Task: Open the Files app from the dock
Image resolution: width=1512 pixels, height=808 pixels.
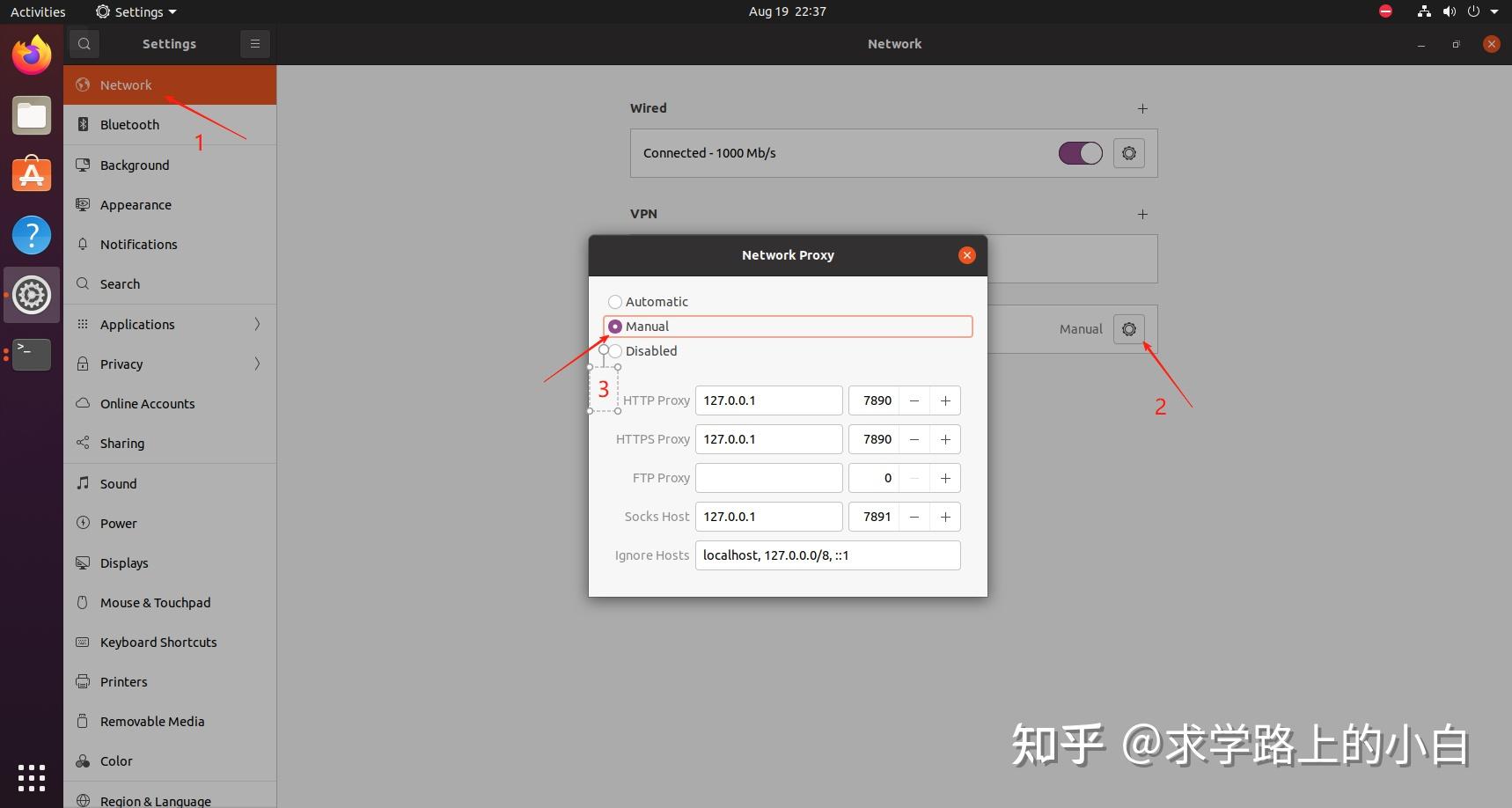Action: 31,114
